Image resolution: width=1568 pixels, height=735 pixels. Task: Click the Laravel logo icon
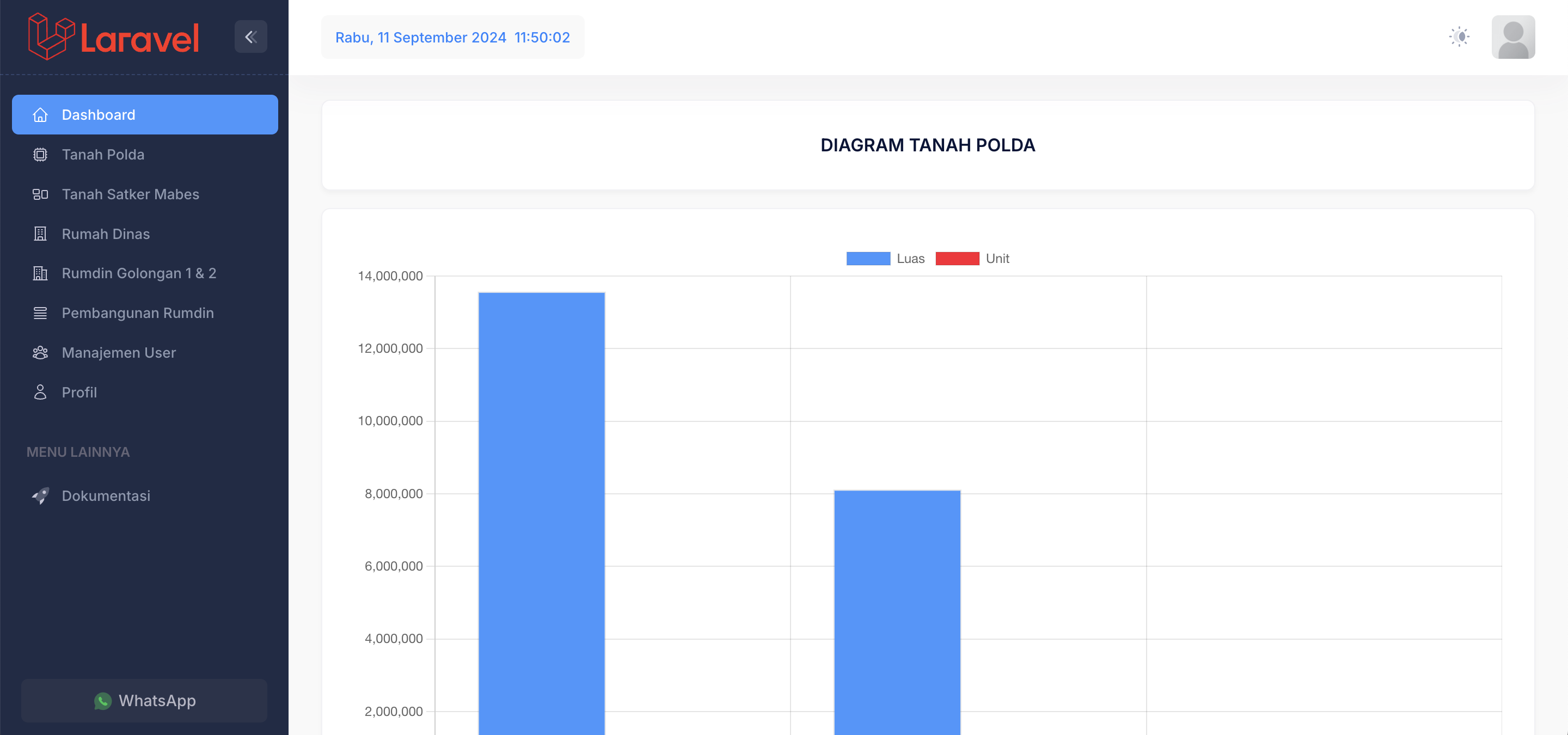(51, 36)
